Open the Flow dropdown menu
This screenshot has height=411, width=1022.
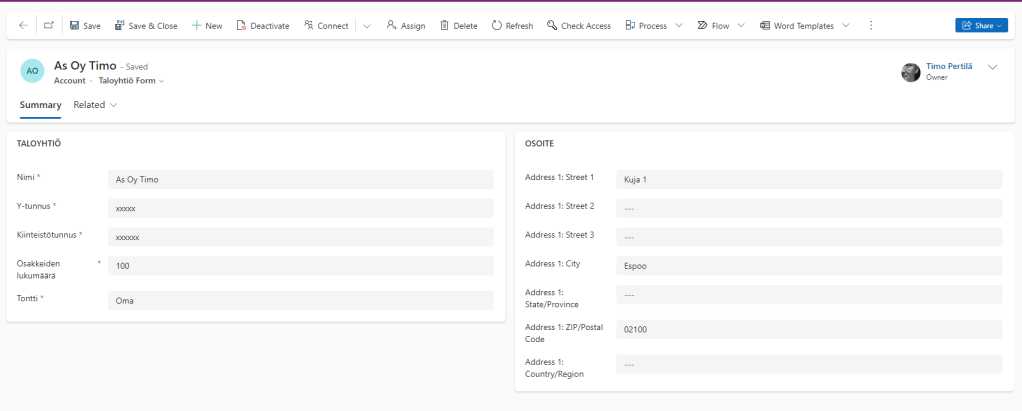pos(741,25)
